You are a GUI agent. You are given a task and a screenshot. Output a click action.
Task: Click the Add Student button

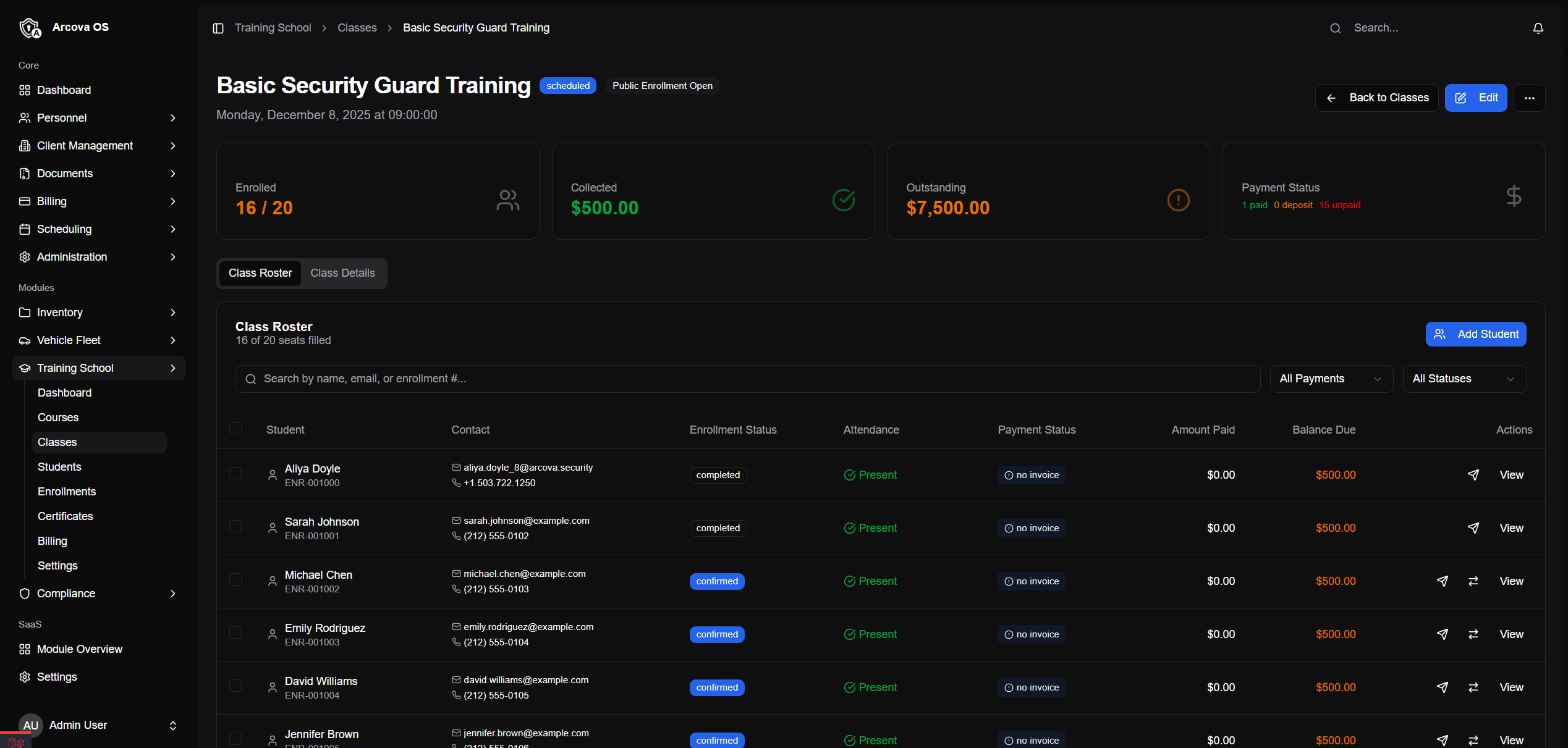click(1476, 334)
